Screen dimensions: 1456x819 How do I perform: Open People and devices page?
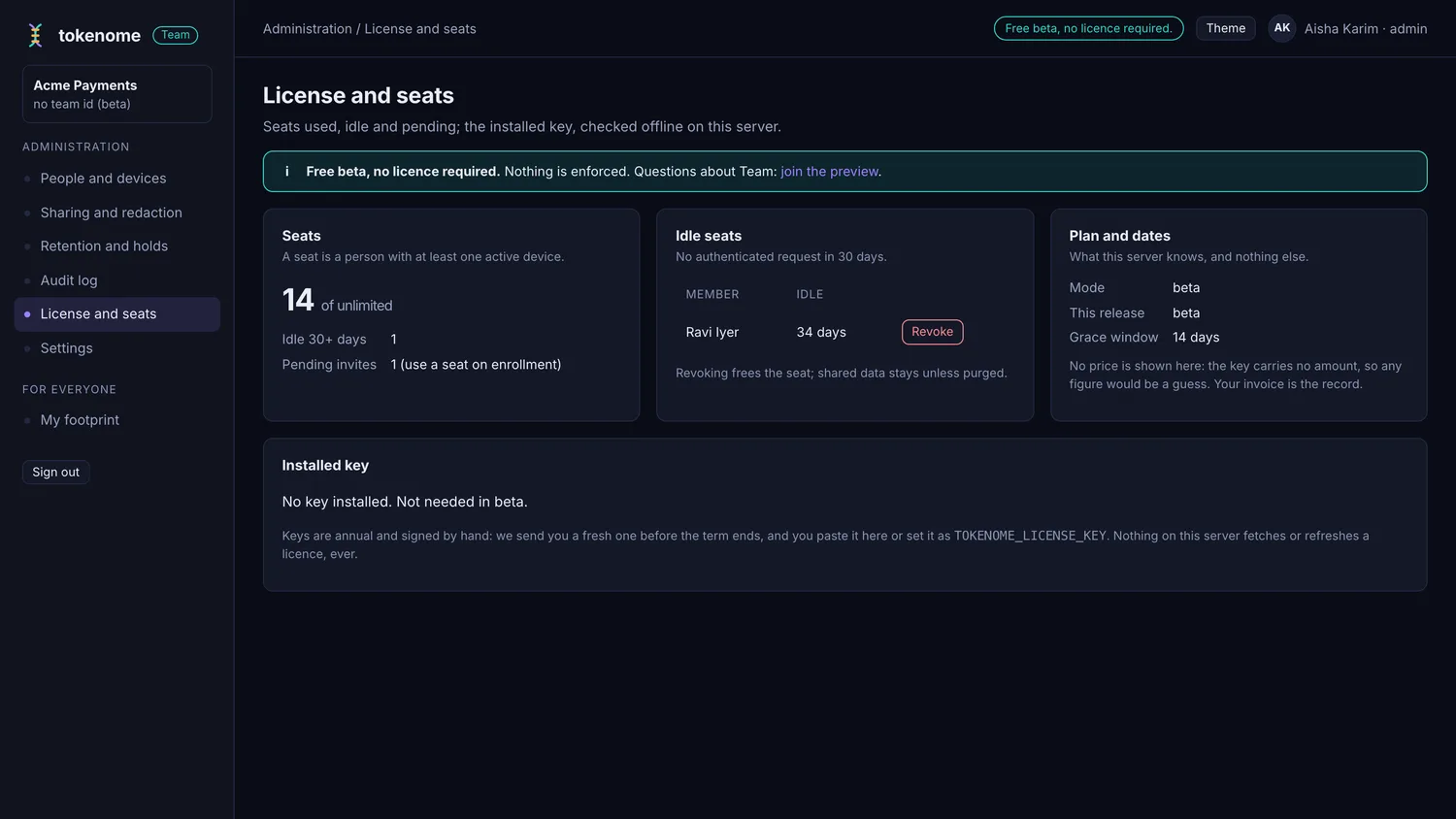pyautogui.click(x=116, y=179)
